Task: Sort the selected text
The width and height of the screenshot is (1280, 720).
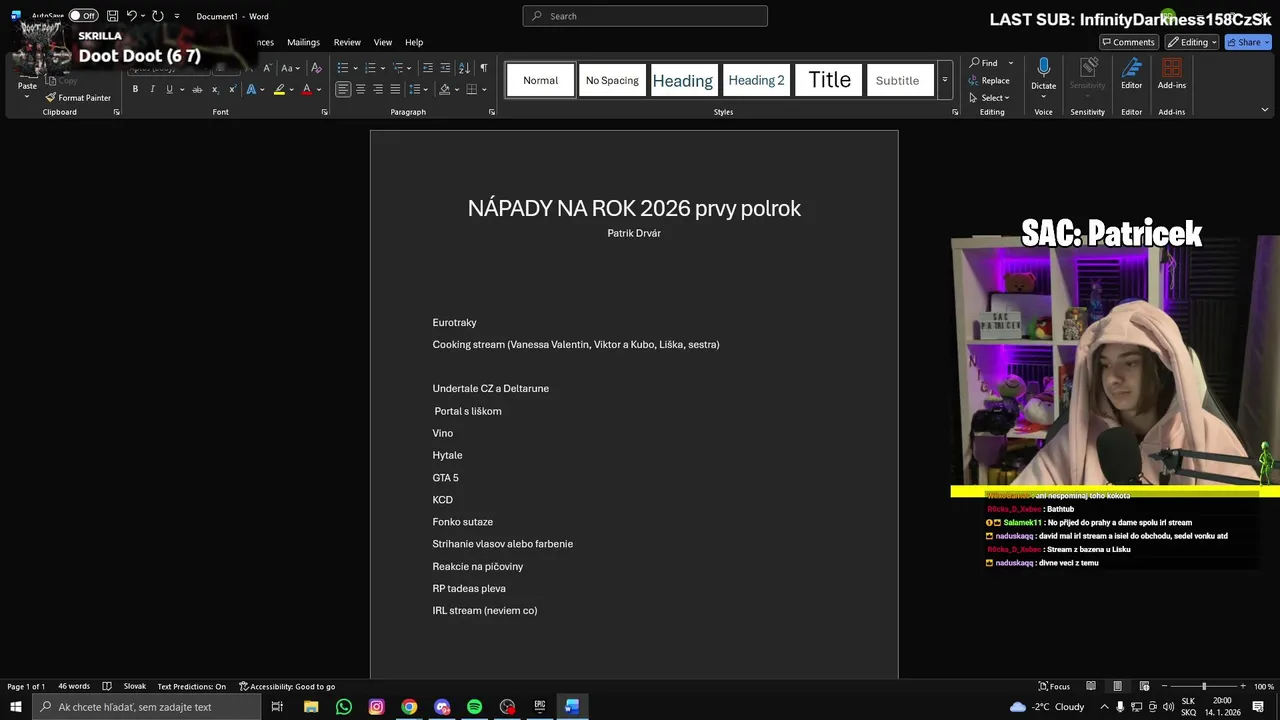Action: (464, 68)
